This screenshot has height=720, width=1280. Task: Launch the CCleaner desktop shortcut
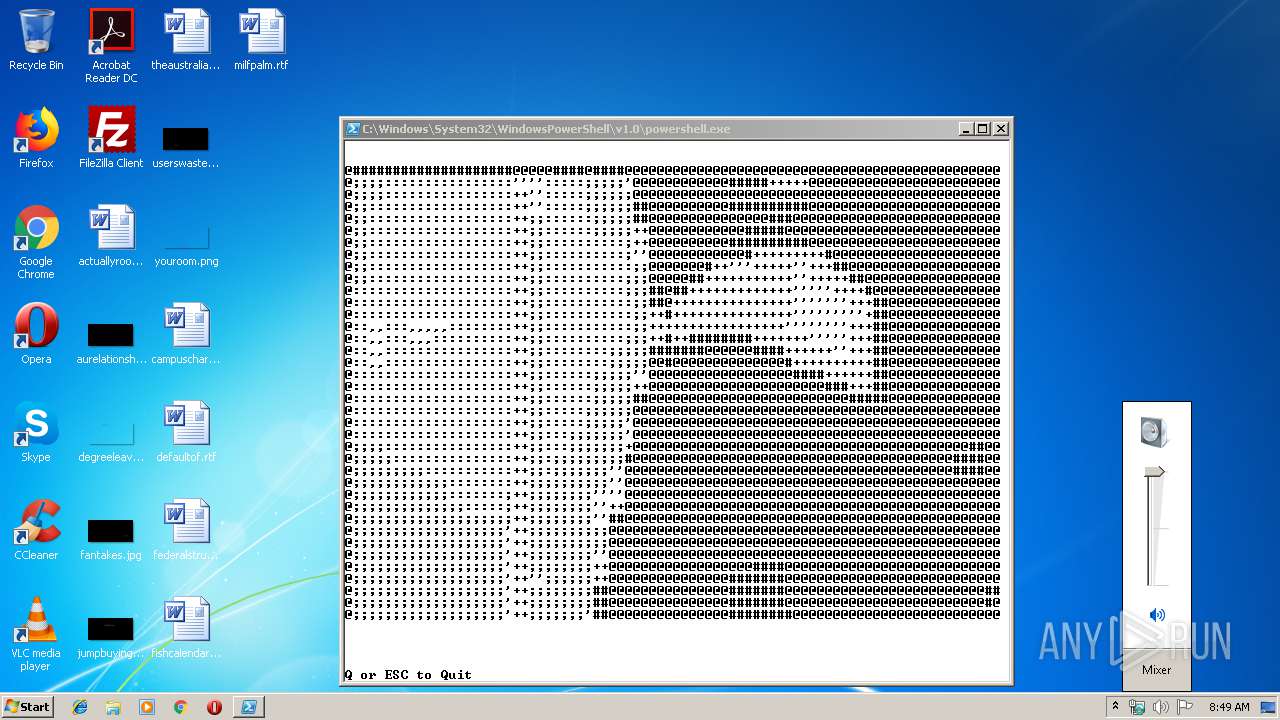[x=36, y=530]
